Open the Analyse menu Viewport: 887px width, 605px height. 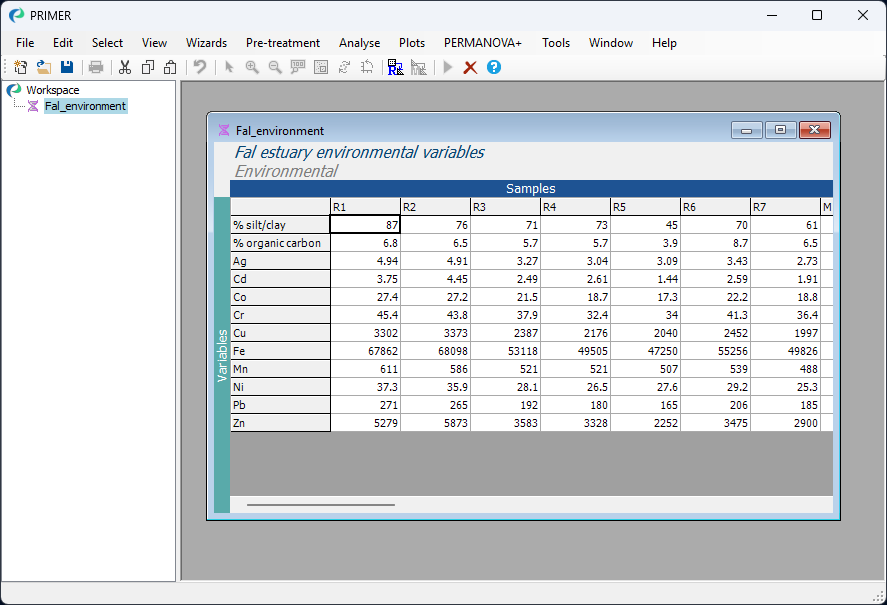click(x=359, y=43)
